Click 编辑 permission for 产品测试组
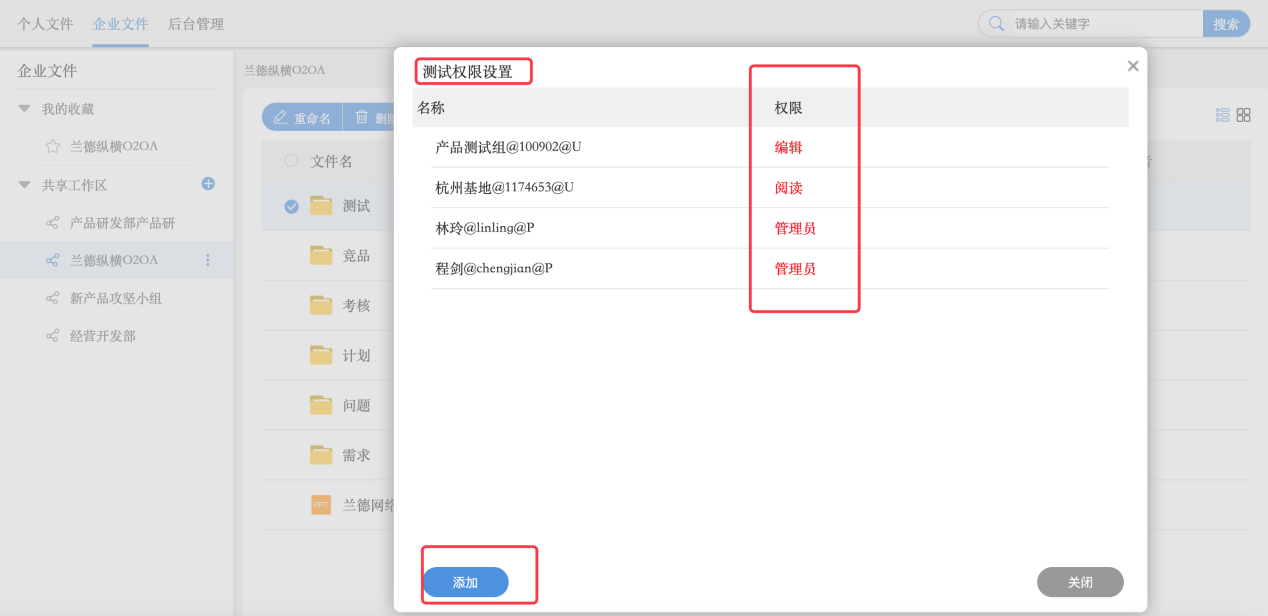This screenshot has width=1268, height=616. [789, 147]
